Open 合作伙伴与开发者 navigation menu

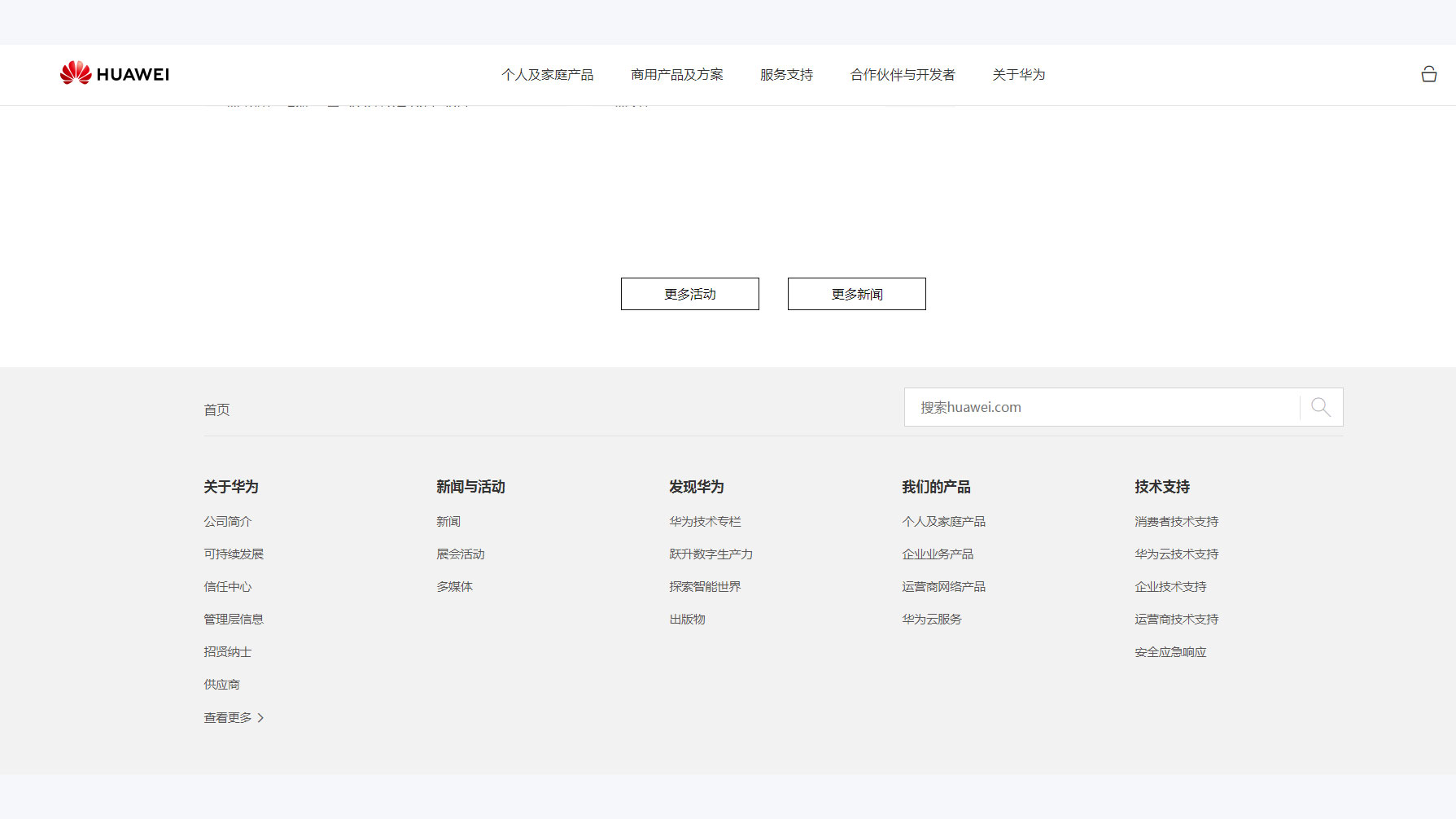pos(902,75)
